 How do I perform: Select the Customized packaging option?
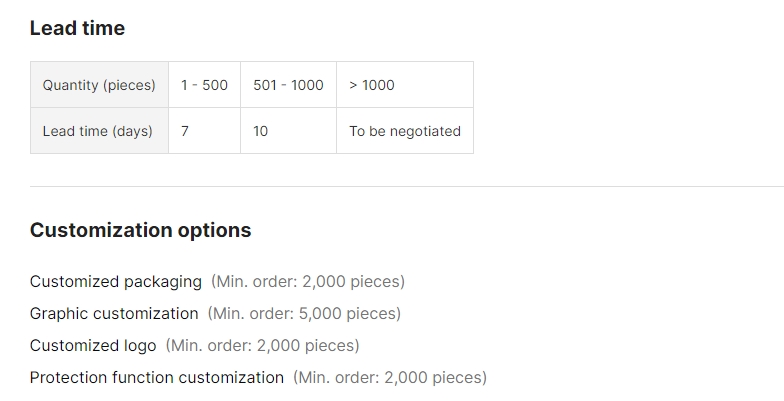click(116, 282)
